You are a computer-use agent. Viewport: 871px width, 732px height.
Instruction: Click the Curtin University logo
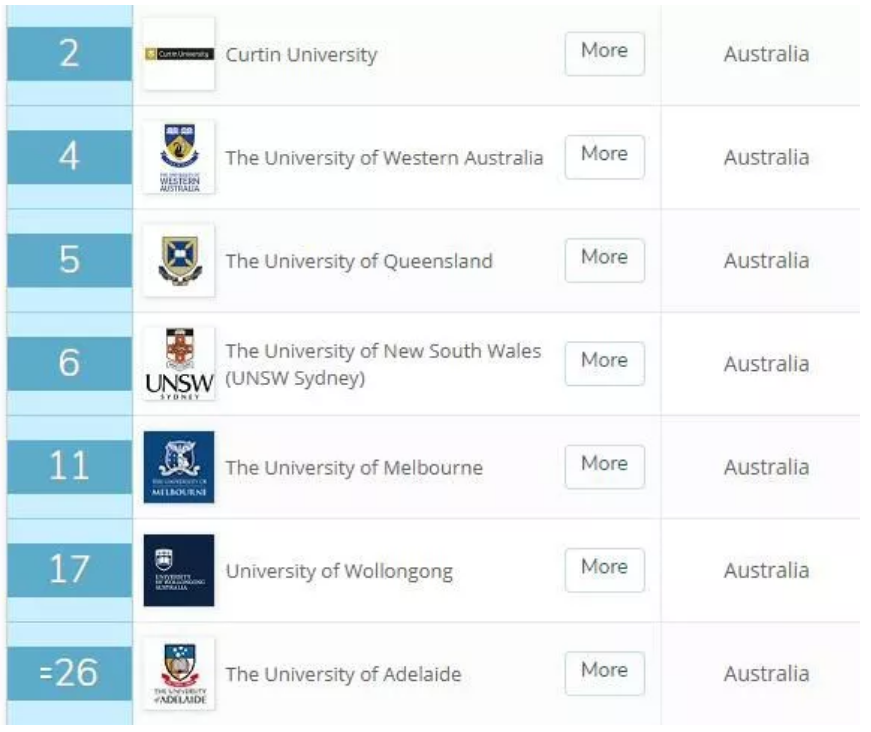pyautogui.click(x=178, y=54)
